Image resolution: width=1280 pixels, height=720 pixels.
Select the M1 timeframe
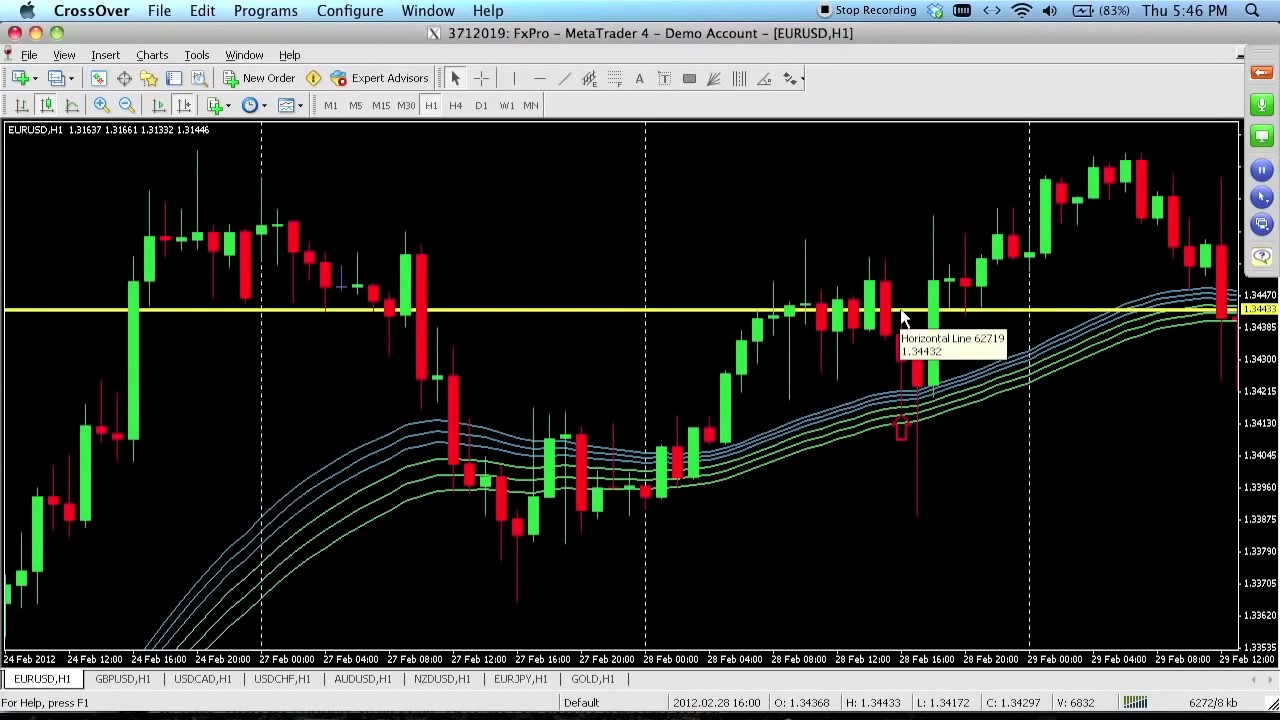point(330,105)
